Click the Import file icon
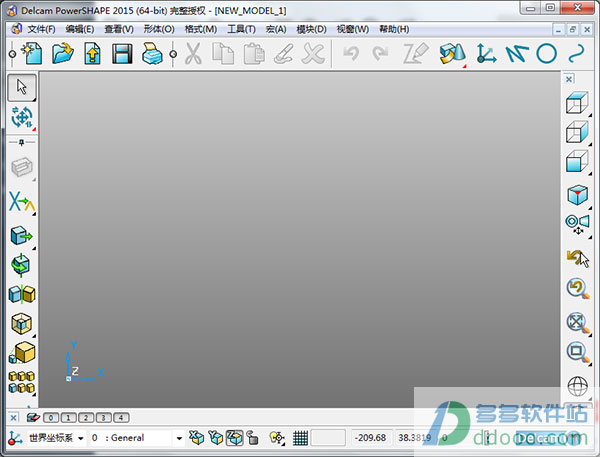The width and height of the screenshot is (600, 457). [x=92, y=54]
